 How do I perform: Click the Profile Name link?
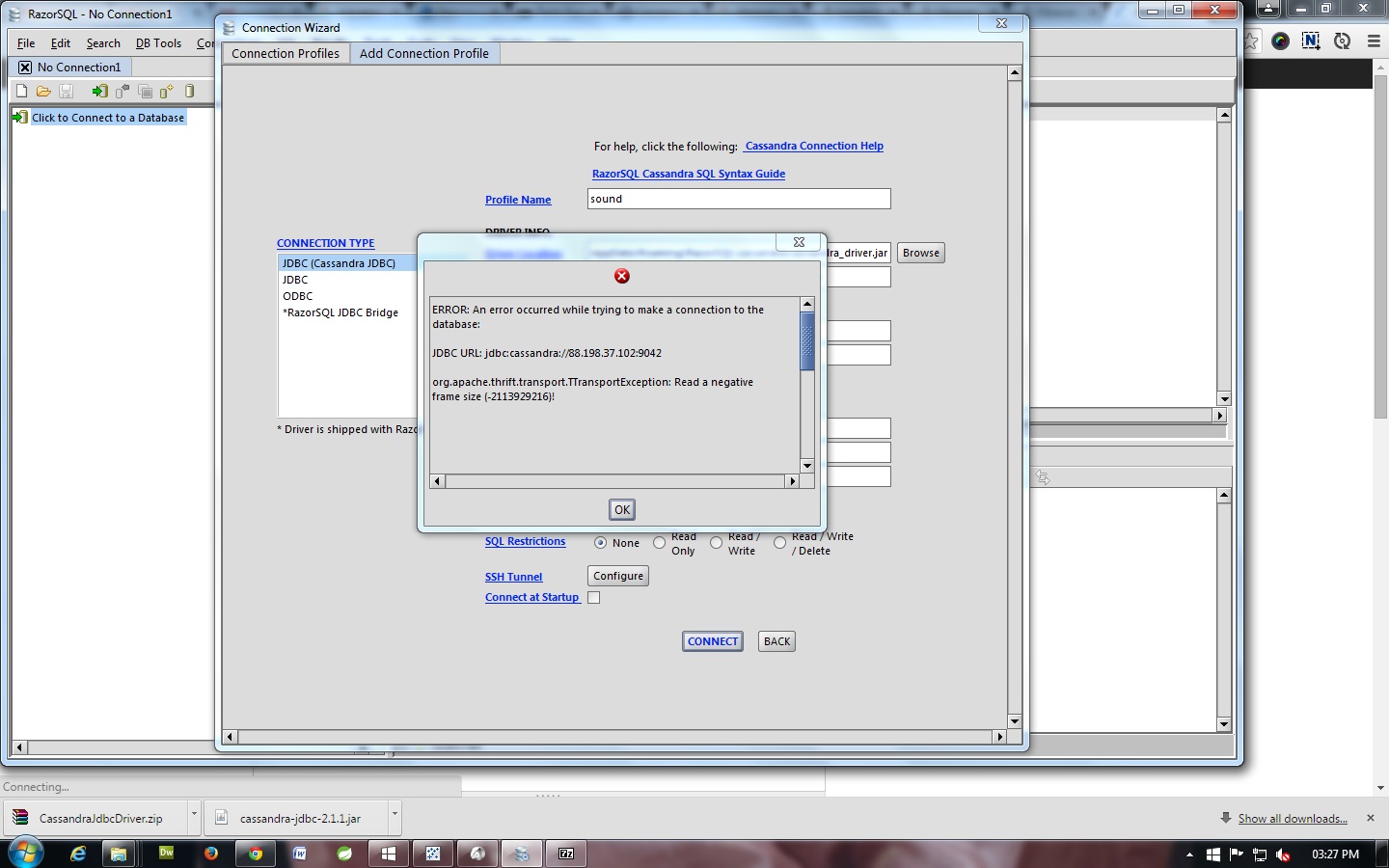coord(518,201)
